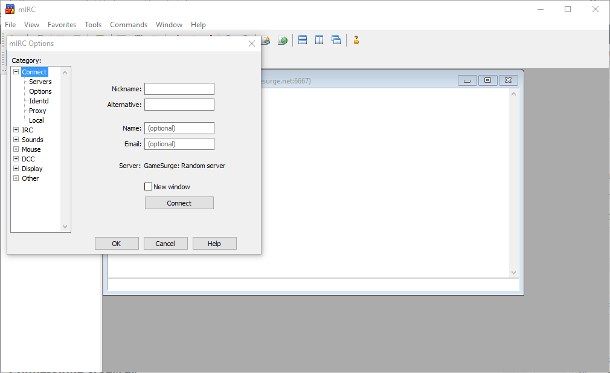This screenshot has height=373, width=610.
Task: Expand the Display category
Action: pos(16,168)
